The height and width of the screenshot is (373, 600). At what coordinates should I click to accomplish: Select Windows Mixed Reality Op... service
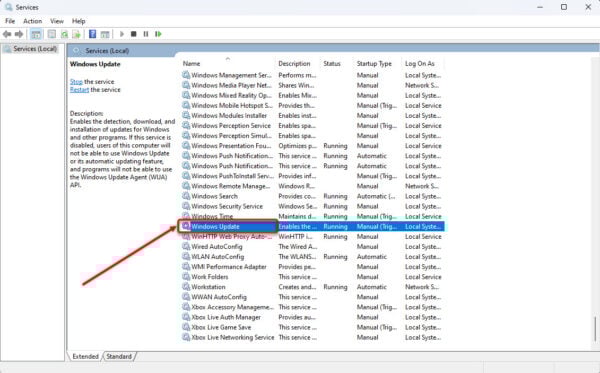tap(231, 95)
